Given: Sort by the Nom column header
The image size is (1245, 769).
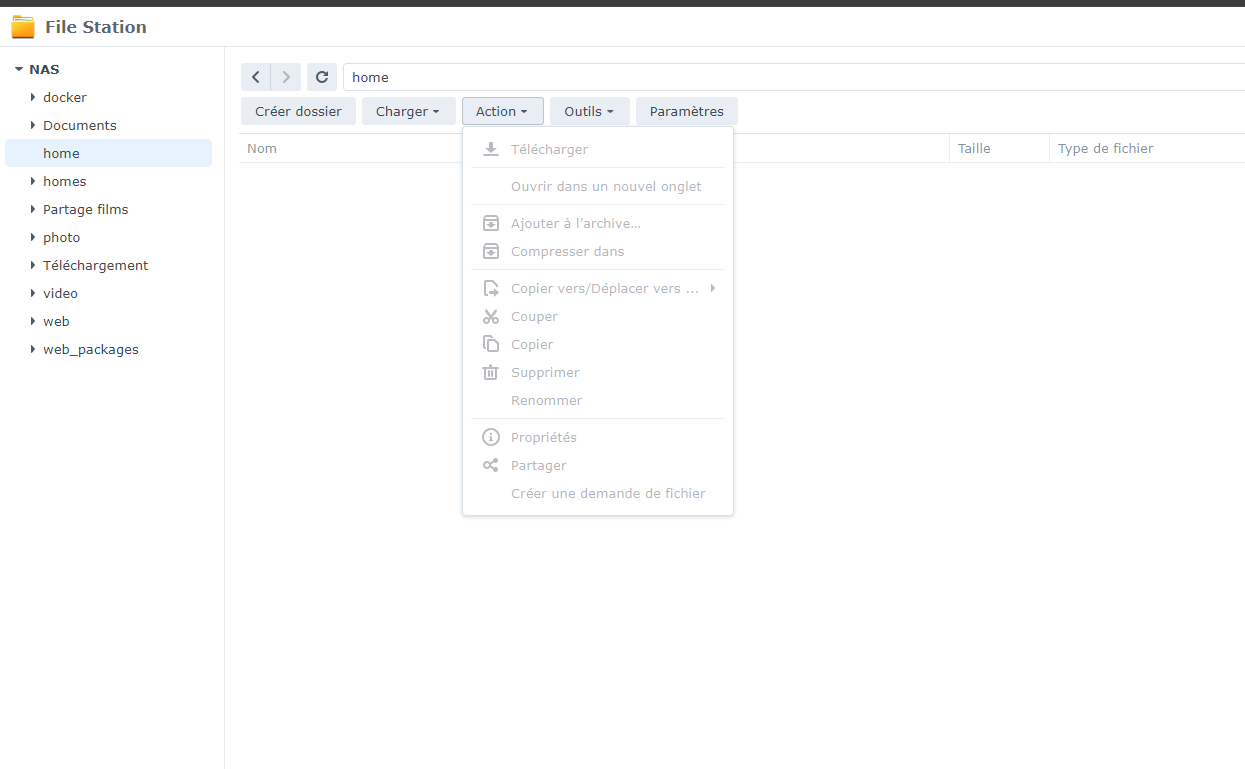Looking at the screenshot, I should (262, 148).
